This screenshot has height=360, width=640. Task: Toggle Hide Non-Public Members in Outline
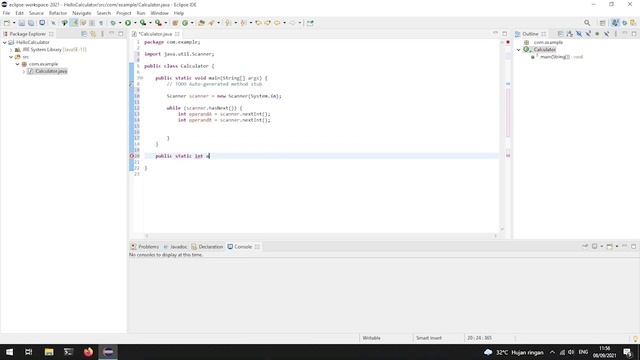[x=597, y=34]
